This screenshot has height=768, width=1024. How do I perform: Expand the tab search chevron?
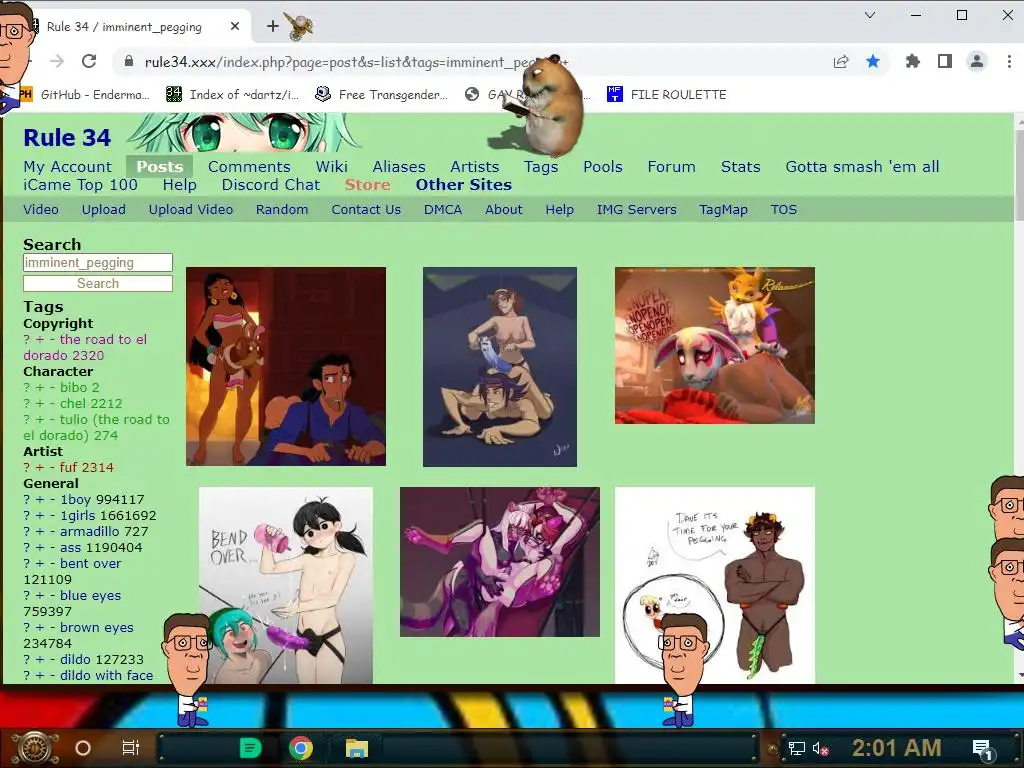pyautogui.click(x=869, y=15)
